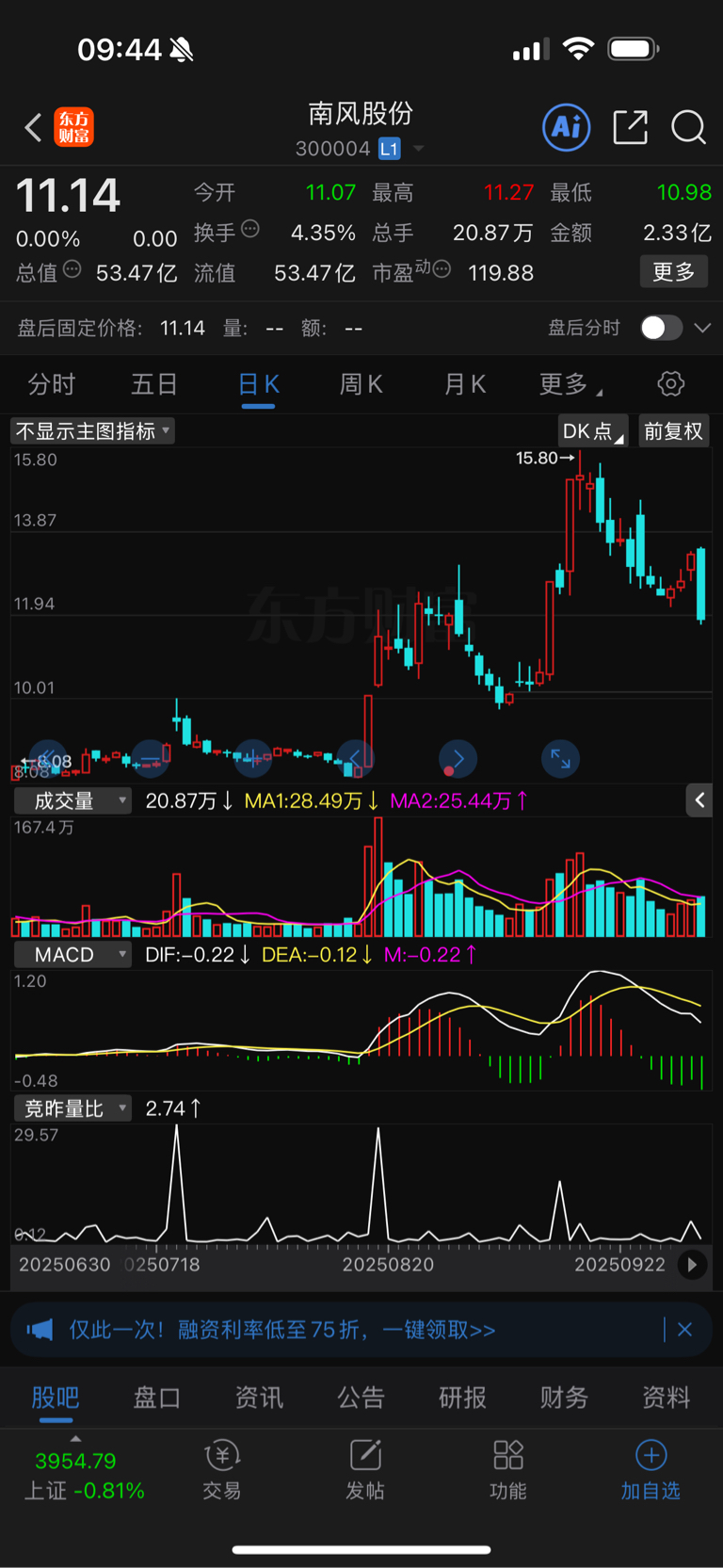Switch to the 分时 tab
723x1568 pixels.
[52, 384]
